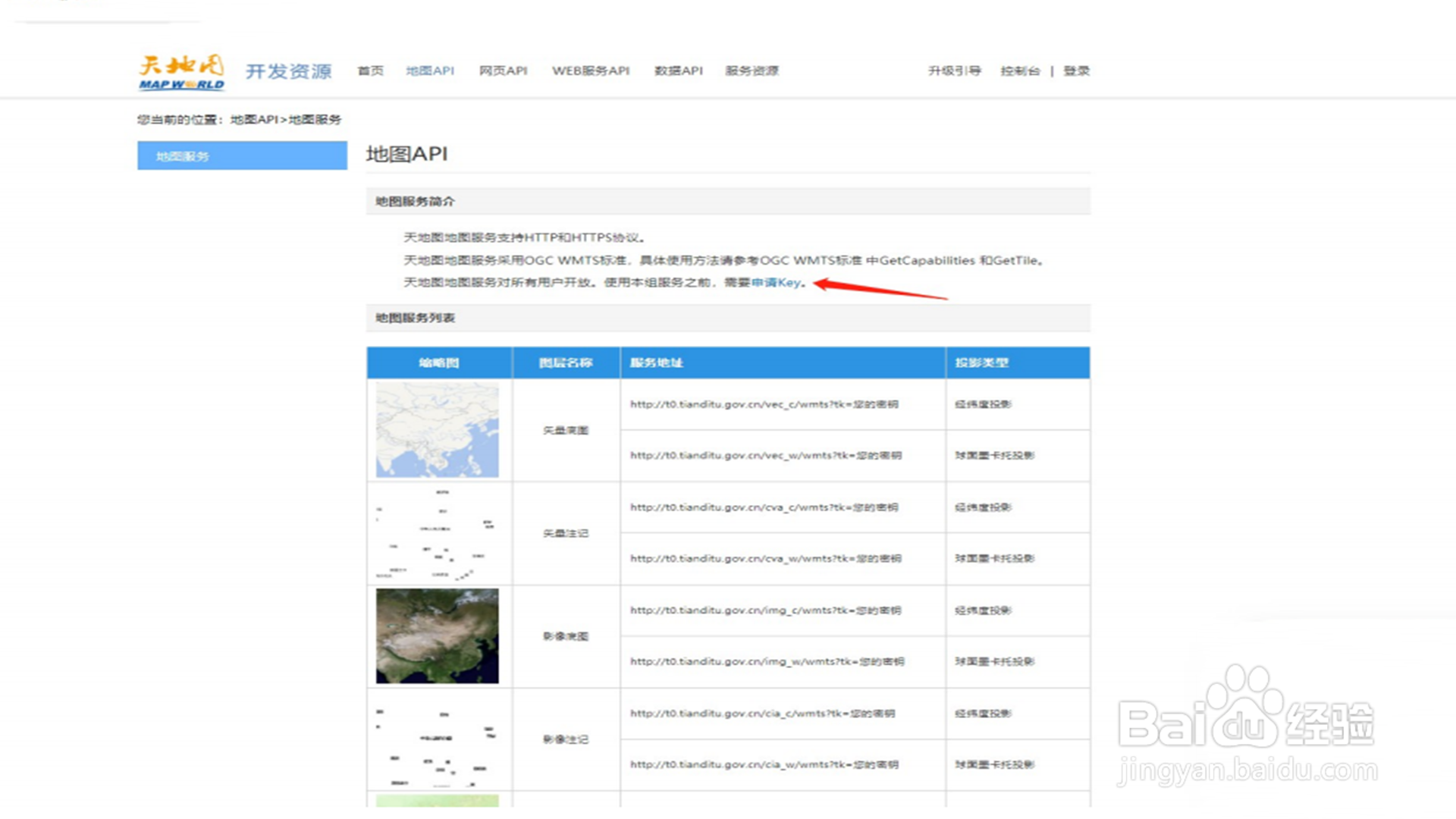Click the cva_w/wmts service URL

click(x=766, y=559)
